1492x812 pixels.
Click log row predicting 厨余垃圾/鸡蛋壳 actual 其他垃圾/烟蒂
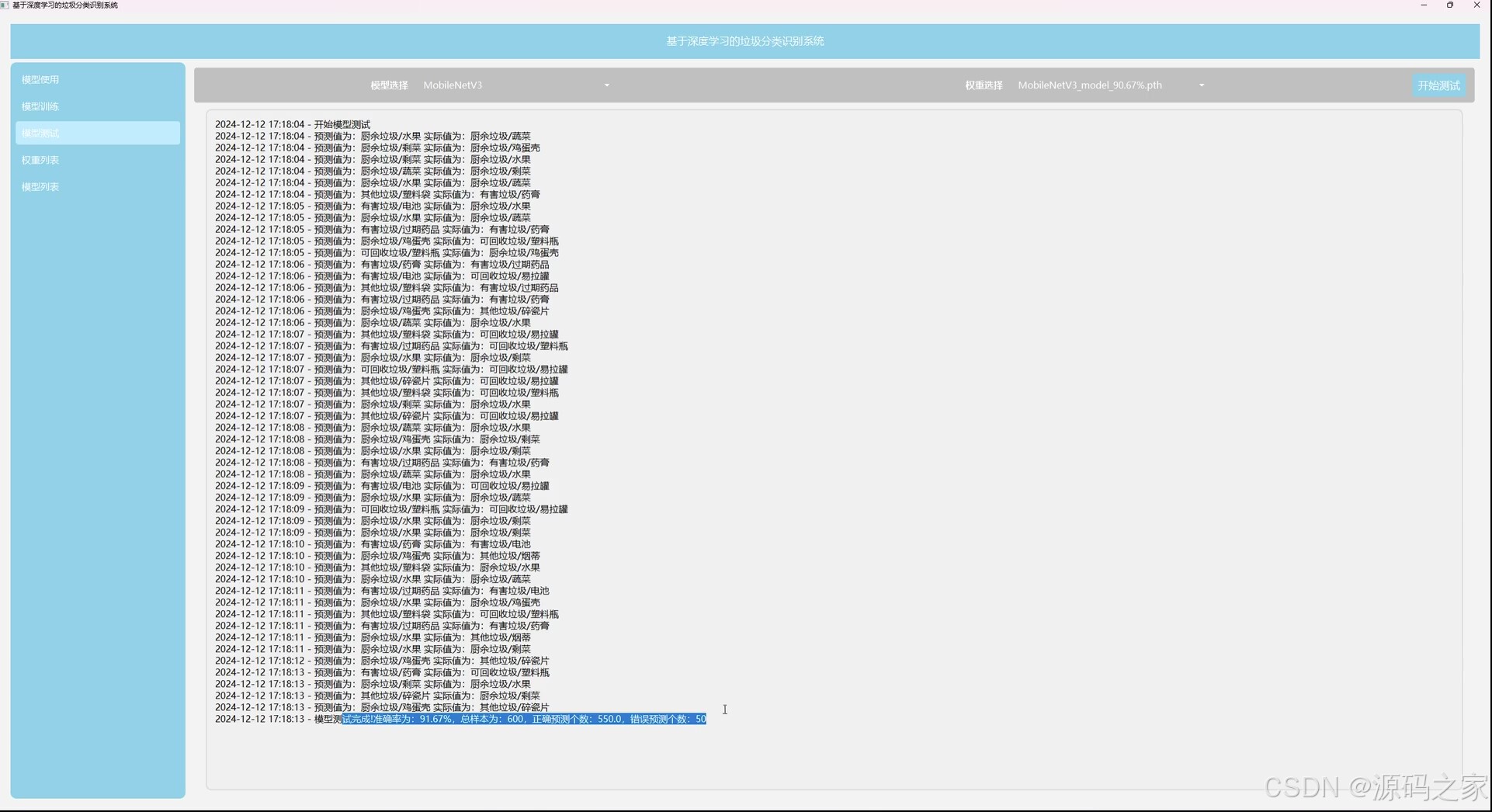(377, 556)
